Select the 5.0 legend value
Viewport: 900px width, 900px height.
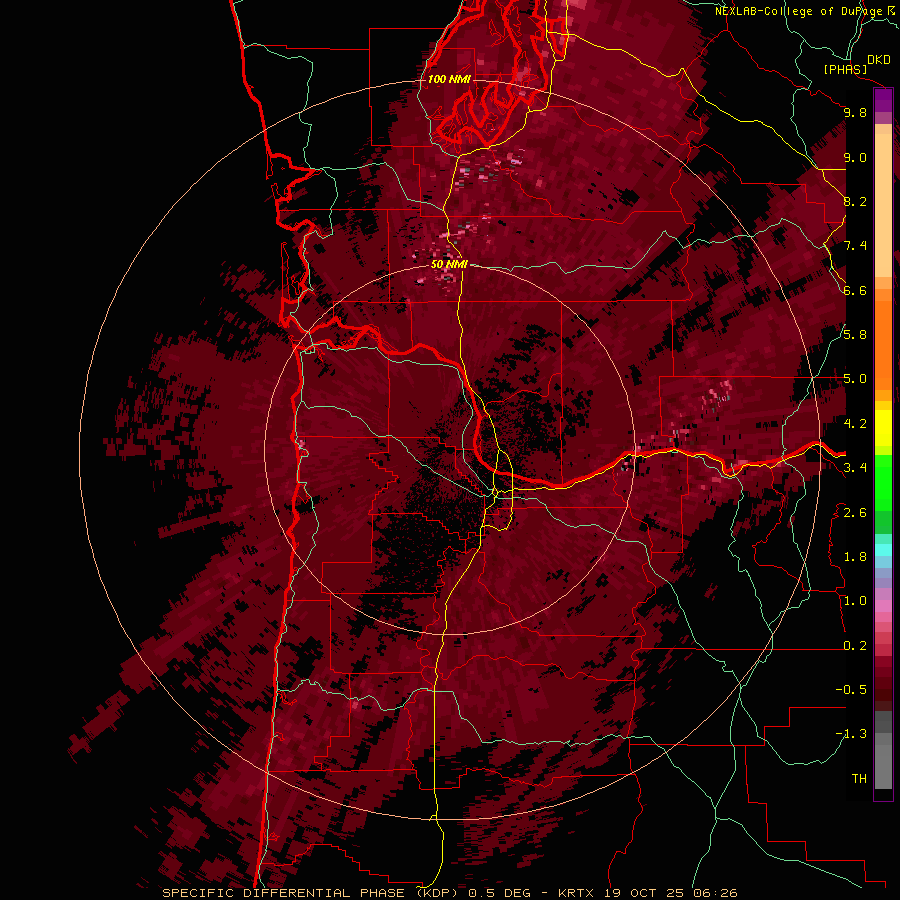pyautogui.click(x=855, y=379)
